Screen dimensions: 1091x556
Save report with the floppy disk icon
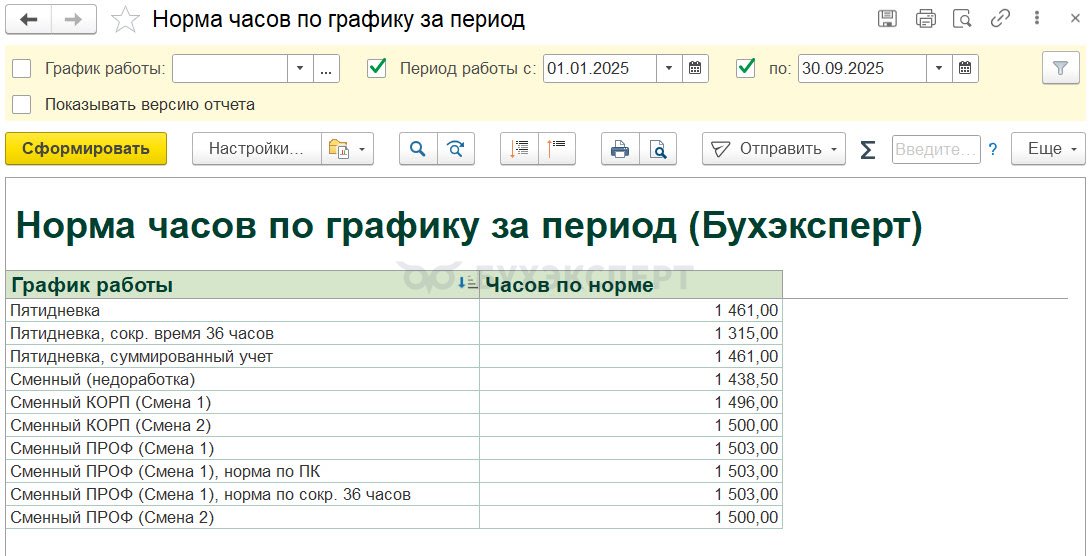887,19
